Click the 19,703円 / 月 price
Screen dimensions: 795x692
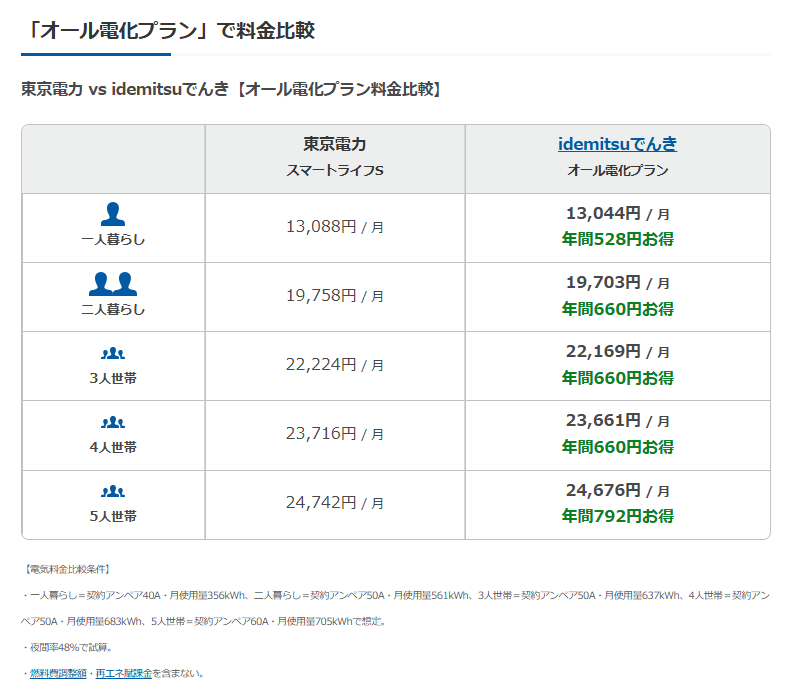coord(618,282)
